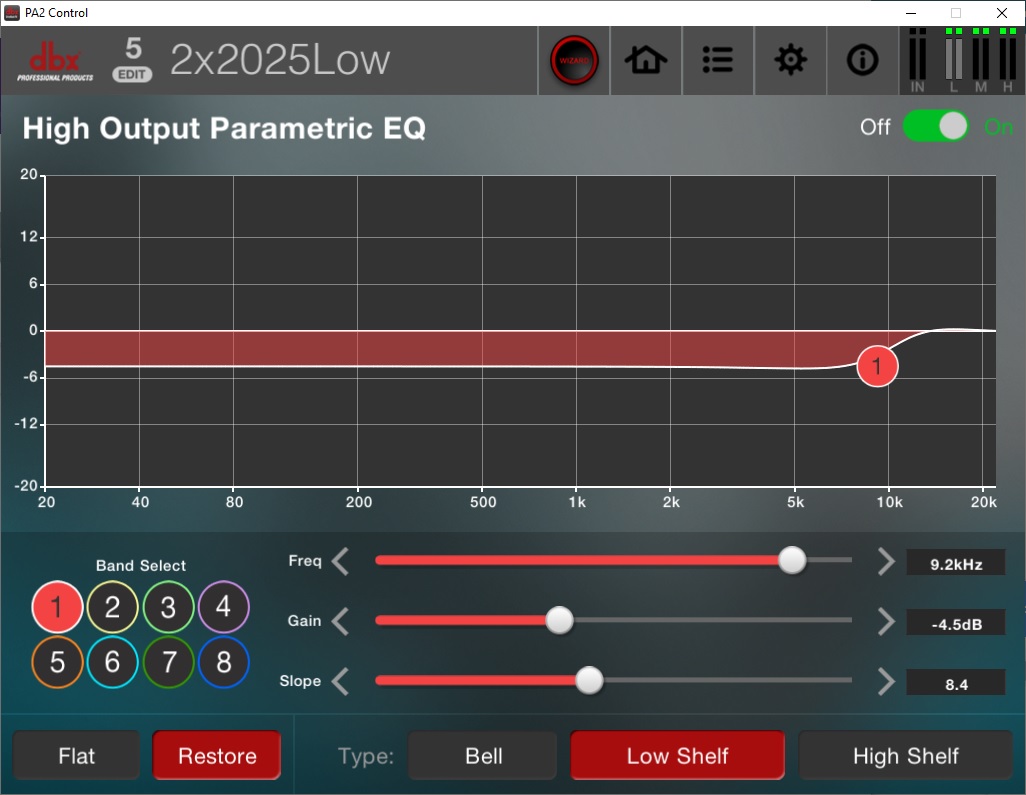Click the preset 5 EDIT badge
This screenshot has width=1026, height=795.
133,60
